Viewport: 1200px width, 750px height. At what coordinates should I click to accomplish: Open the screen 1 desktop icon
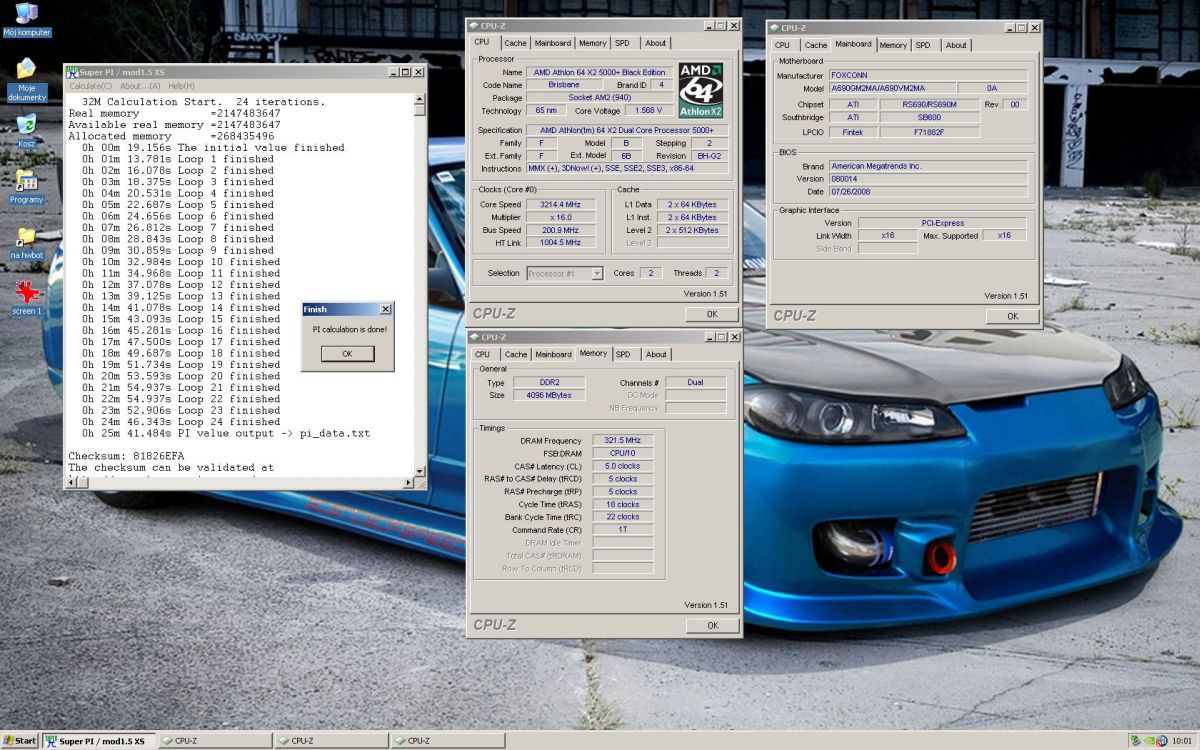tap(26, 299)
